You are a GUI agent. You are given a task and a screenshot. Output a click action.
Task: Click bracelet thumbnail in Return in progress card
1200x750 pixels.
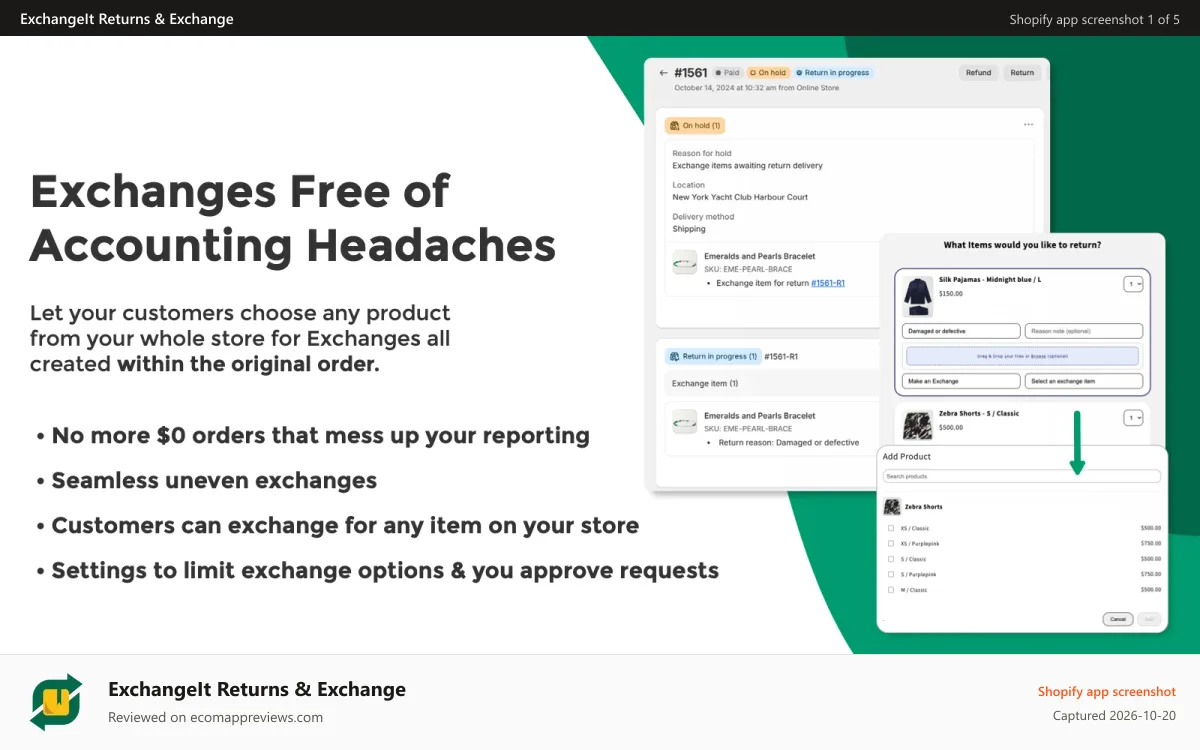point(684,421)
